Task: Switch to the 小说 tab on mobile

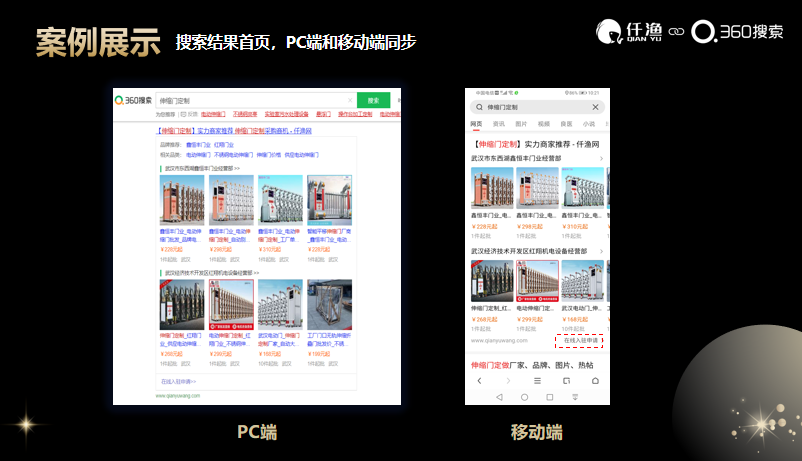Action: (589, 124)
